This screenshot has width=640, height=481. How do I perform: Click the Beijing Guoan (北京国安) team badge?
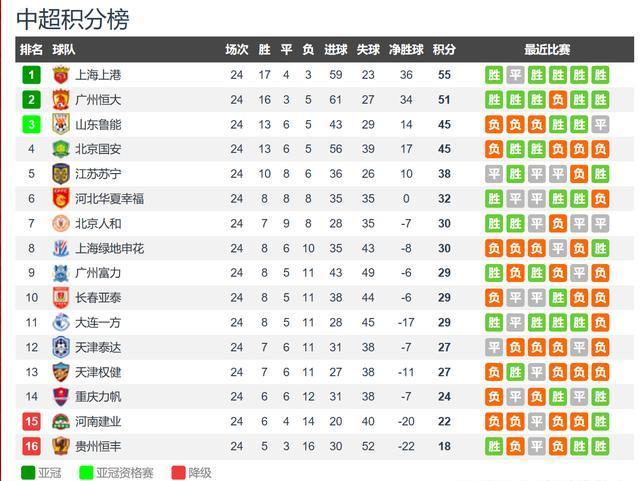[60, 149]
